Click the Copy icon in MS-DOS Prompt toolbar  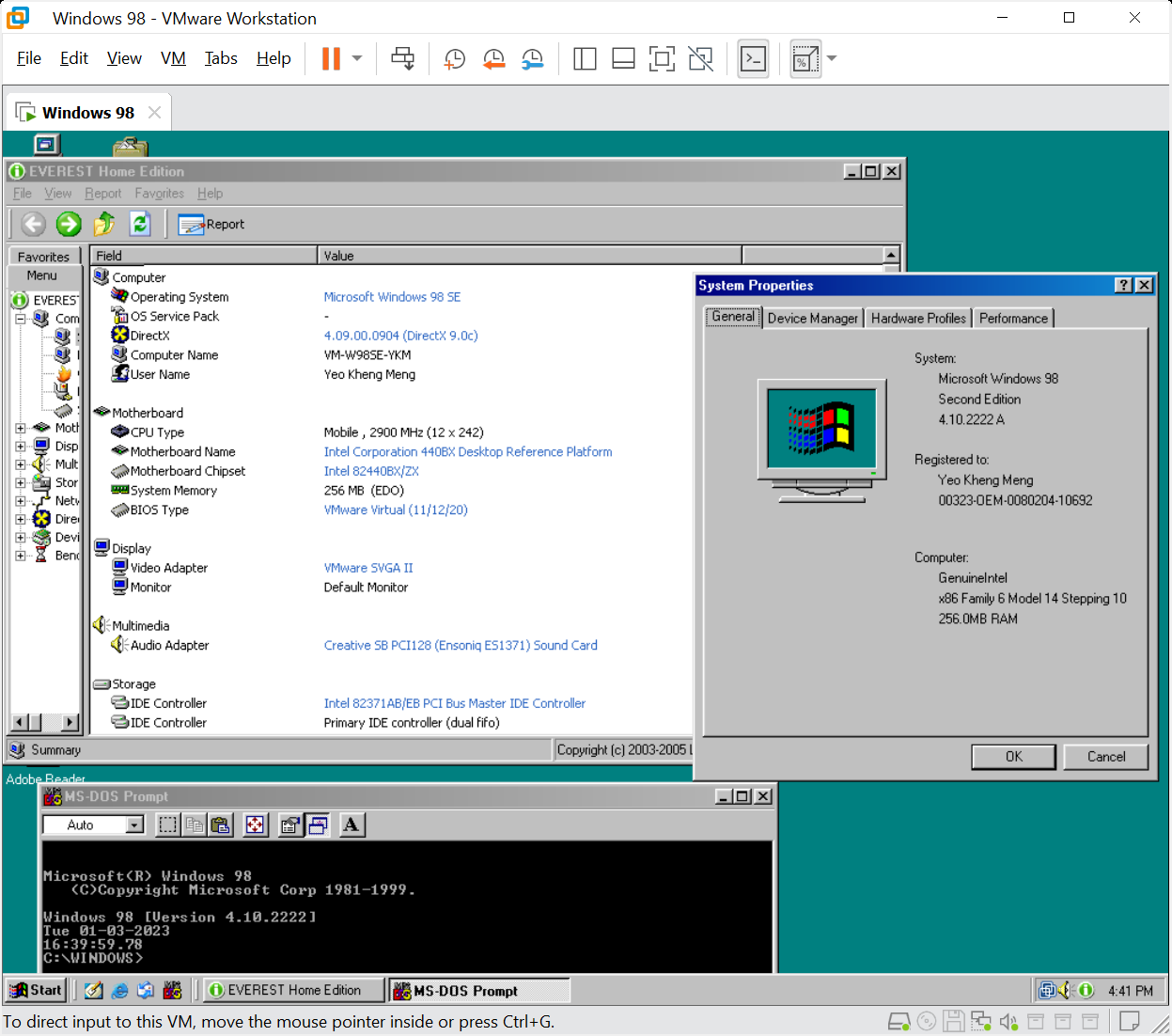coord(194,824)
